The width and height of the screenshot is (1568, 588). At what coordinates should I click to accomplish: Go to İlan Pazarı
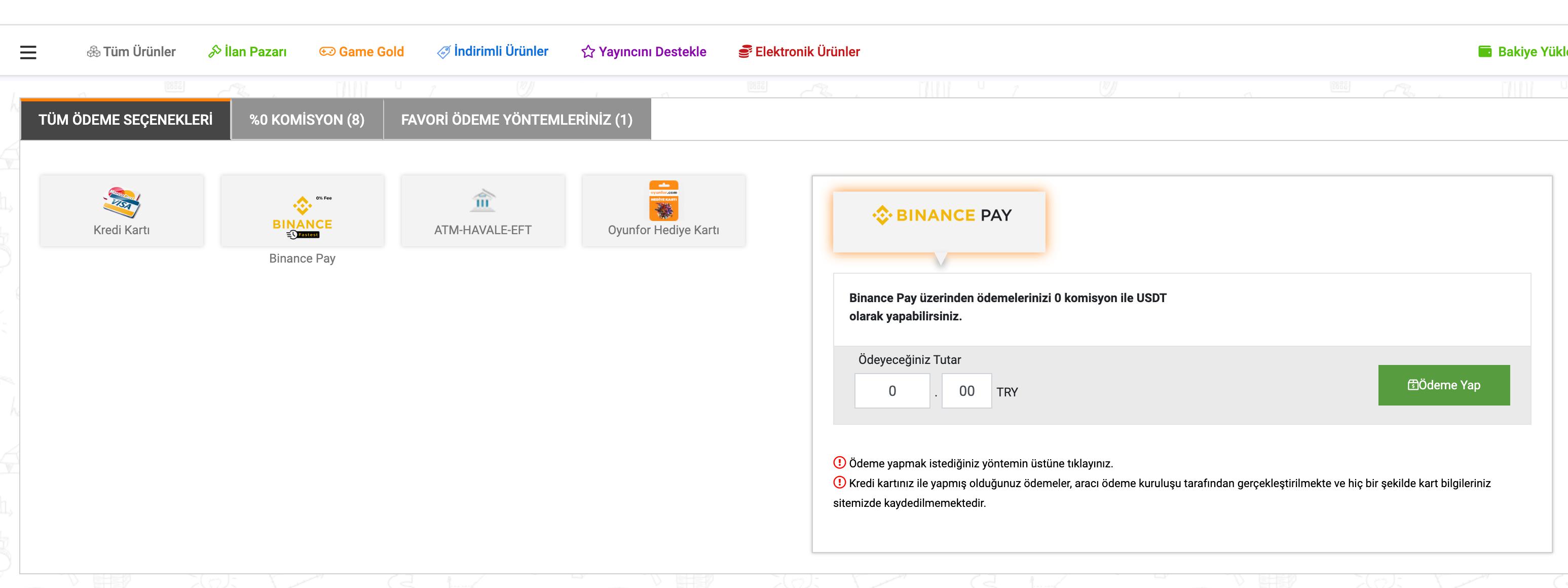[255, 52]
